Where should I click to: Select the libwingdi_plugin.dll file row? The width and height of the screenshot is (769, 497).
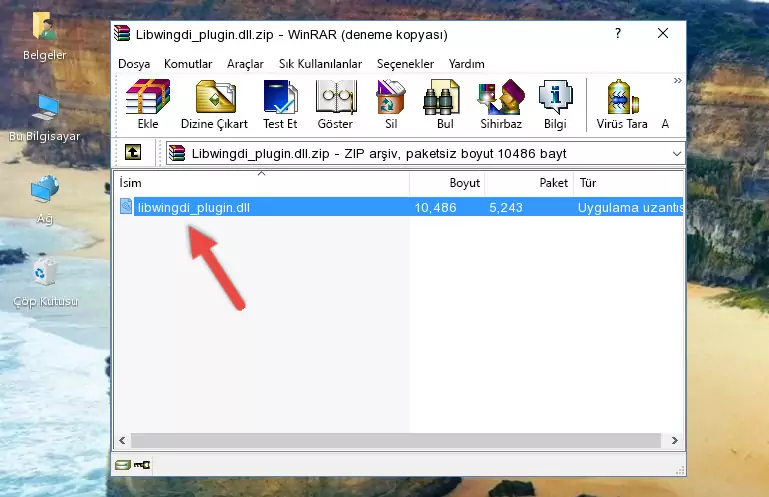point(399,207)
